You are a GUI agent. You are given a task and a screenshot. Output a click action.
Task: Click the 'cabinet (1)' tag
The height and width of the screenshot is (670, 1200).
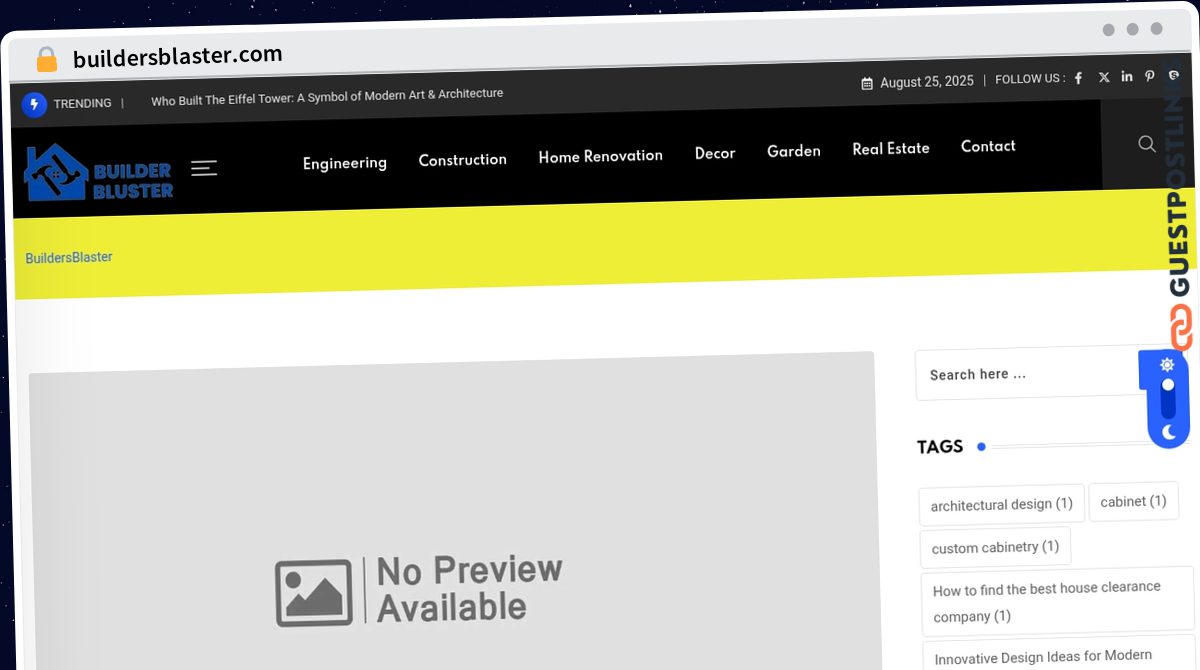point(1133,501)
